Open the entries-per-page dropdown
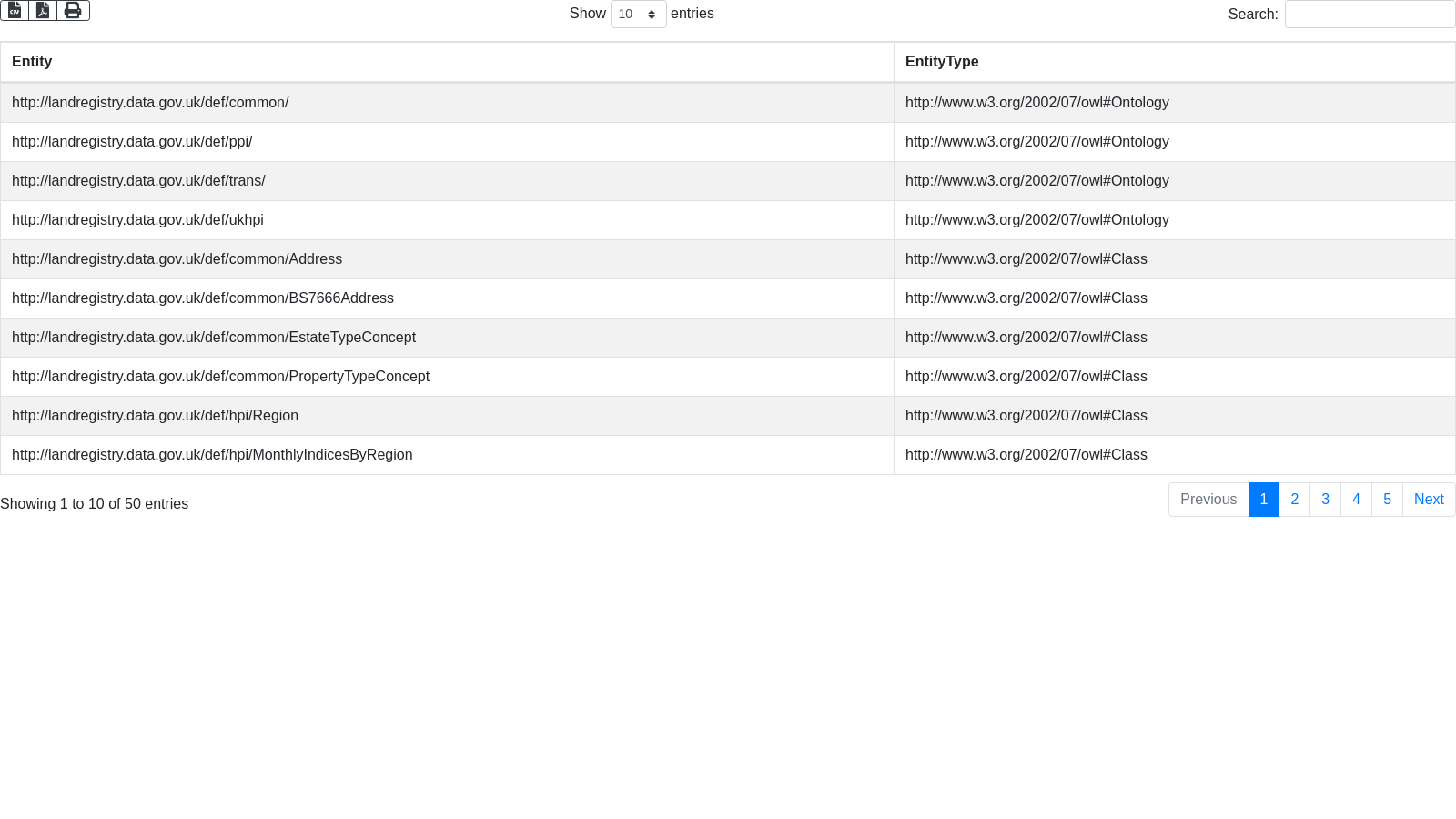Screen dimensions: 1456x819 [638, 15]
